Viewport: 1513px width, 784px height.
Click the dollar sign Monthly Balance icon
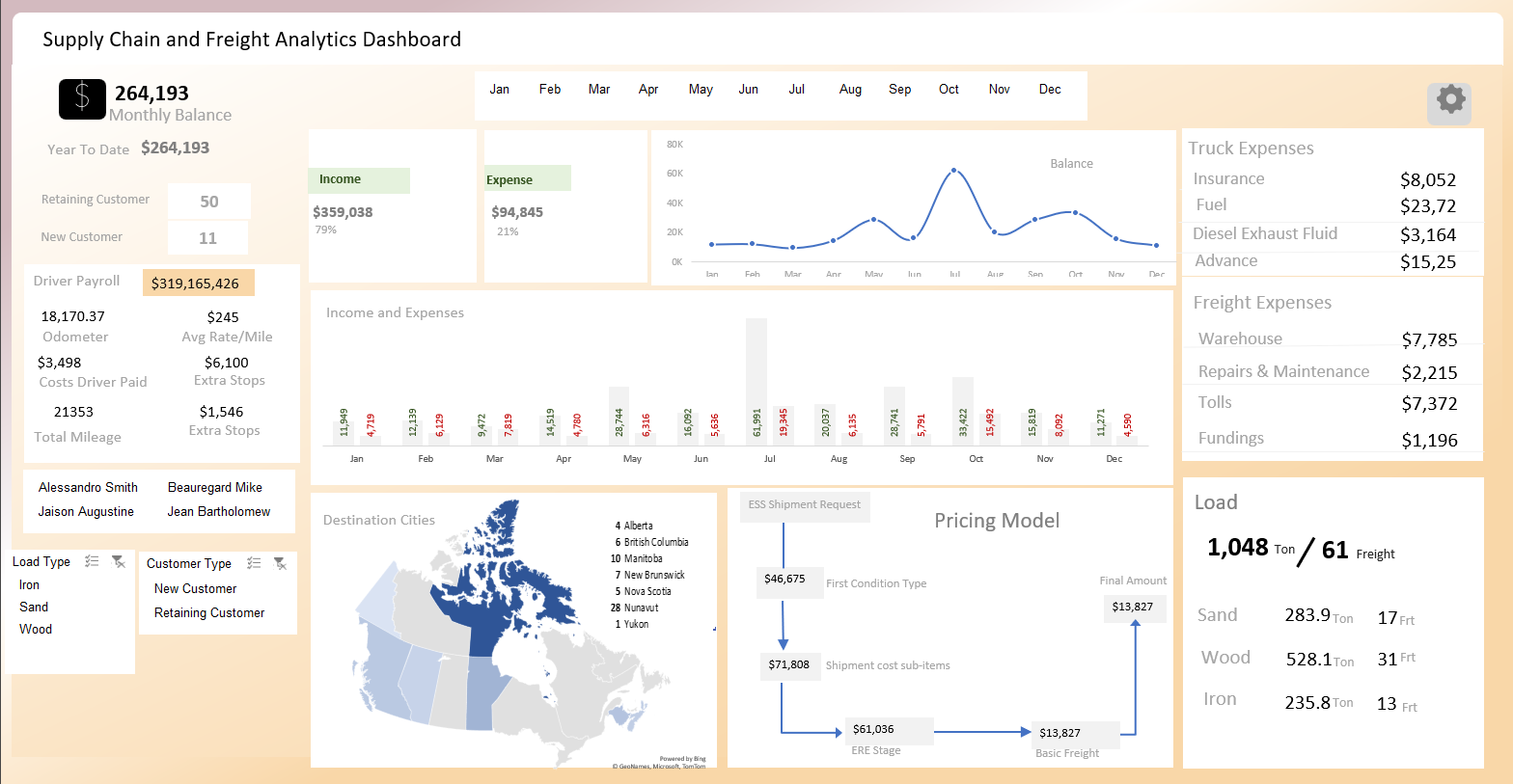point(82,99)
